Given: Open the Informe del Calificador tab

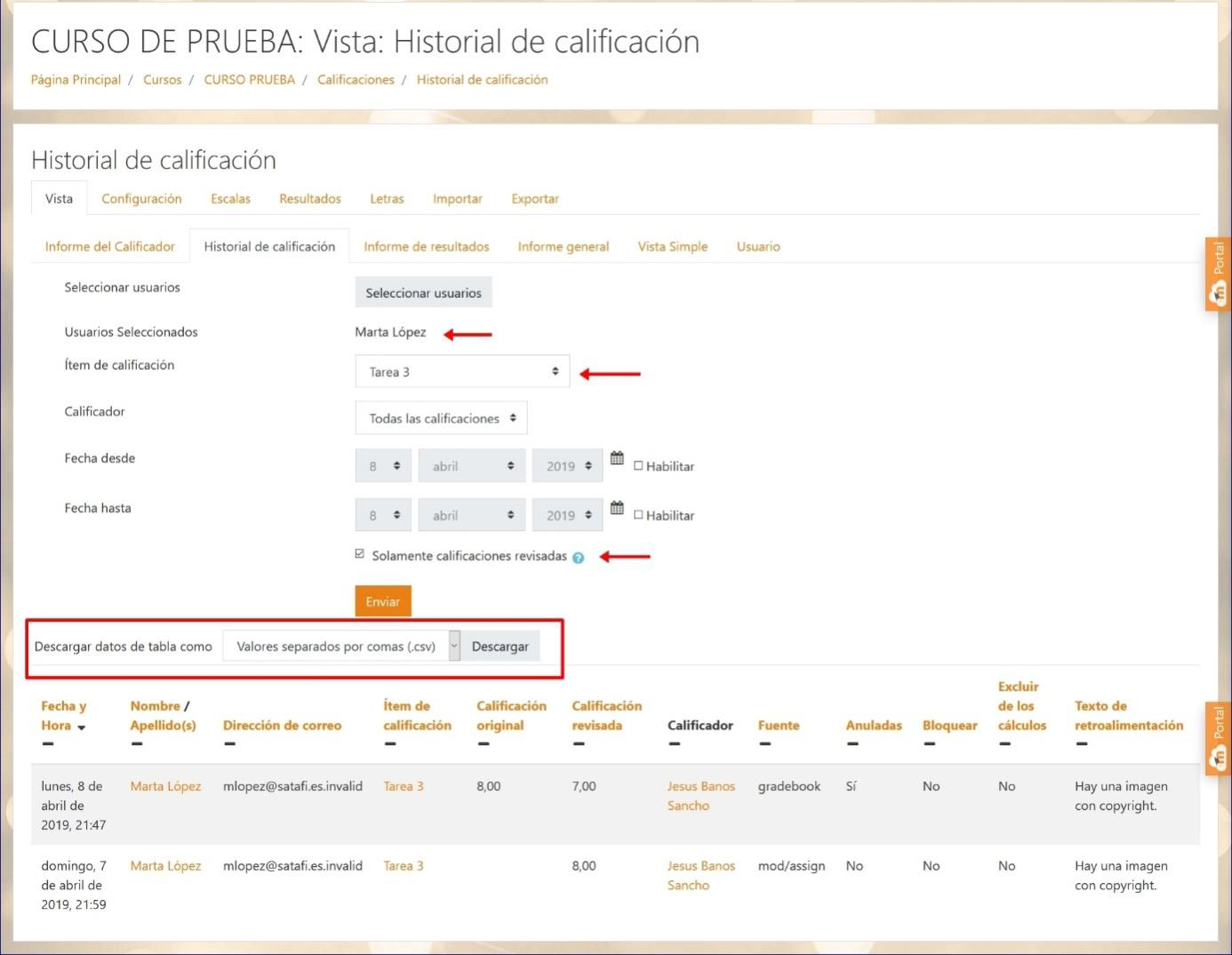Looking at the screenshot, I should tap(110, 247).
